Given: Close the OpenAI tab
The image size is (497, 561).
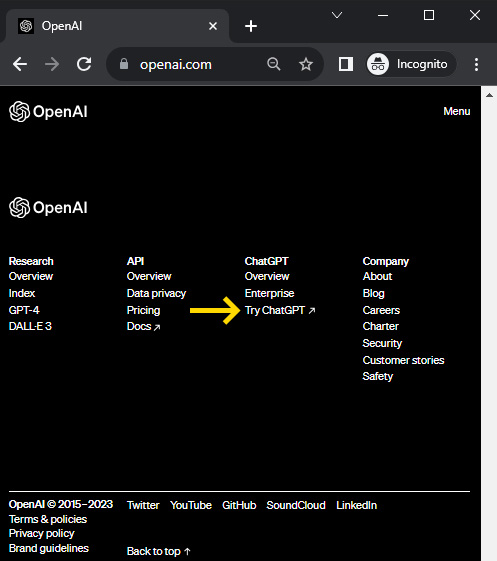Looking at the screenshot, I should point(213,26).
